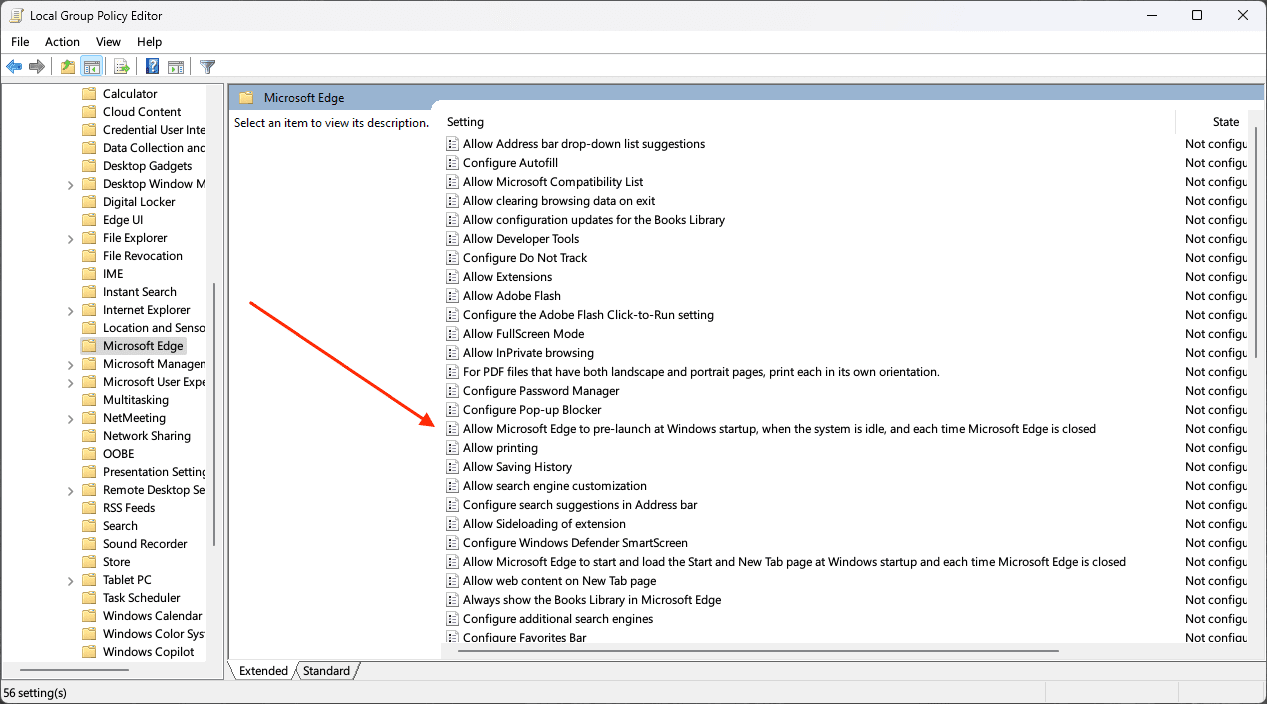Select Microsoft Edge in the tree
This screenshot has width=1267, height=704.
pyautogui.click(x=143, y=346)
